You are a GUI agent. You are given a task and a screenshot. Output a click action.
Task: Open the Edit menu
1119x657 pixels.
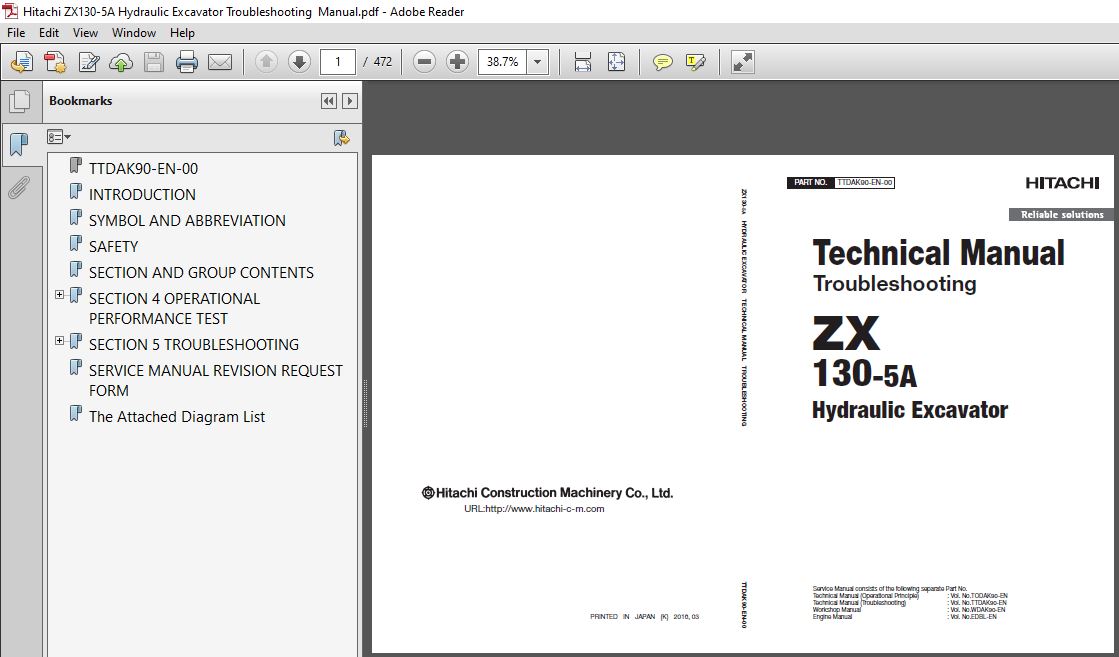pyautogui.click(x=49, y=33)
